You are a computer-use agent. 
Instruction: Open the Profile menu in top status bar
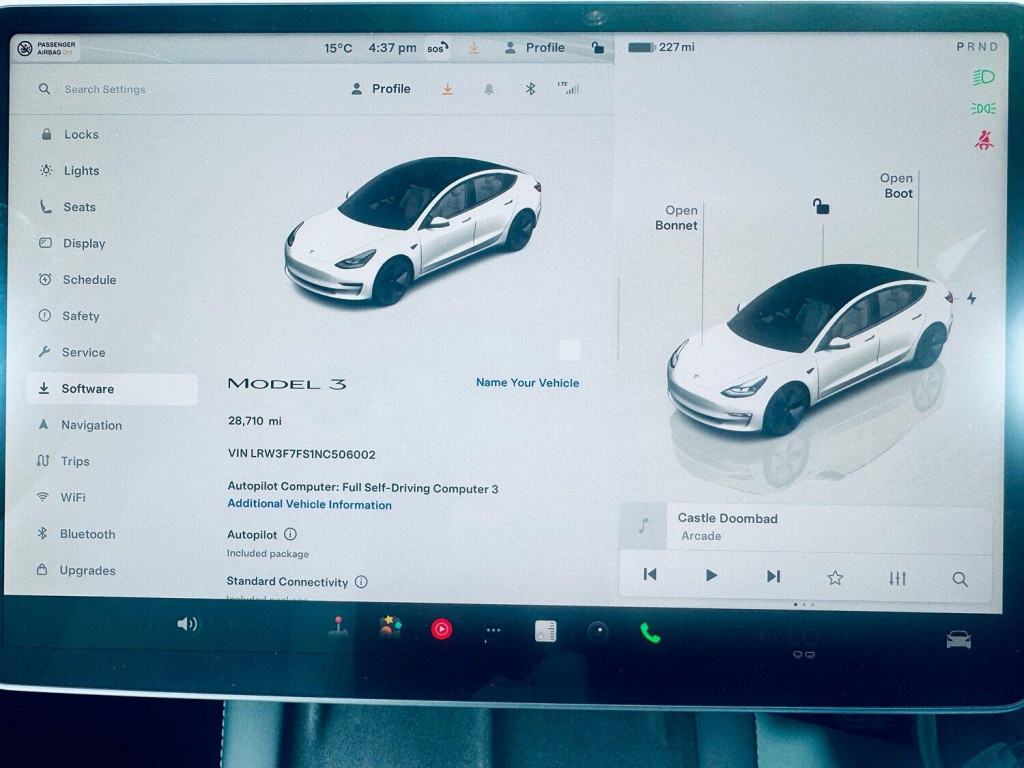535,48
